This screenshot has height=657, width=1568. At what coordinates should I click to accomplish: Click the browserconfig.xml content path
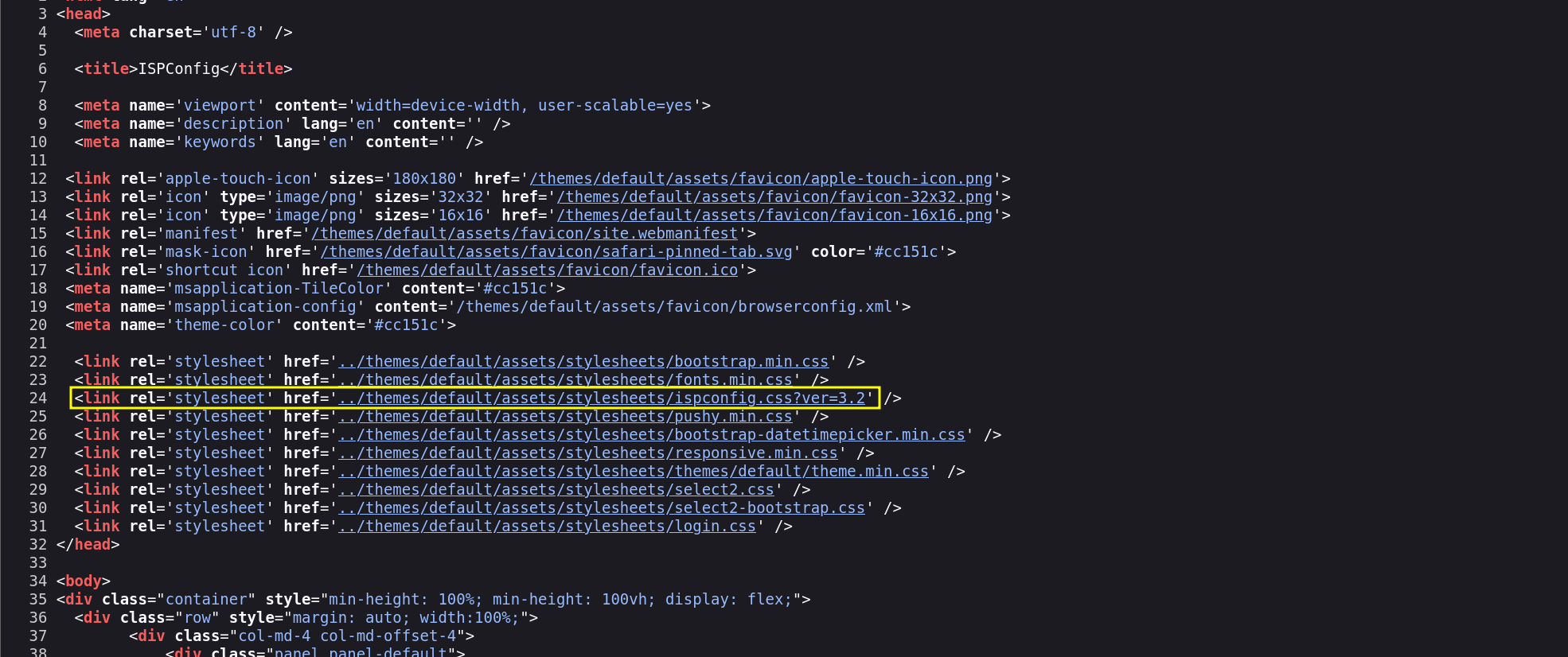click(x=675, y=307)
